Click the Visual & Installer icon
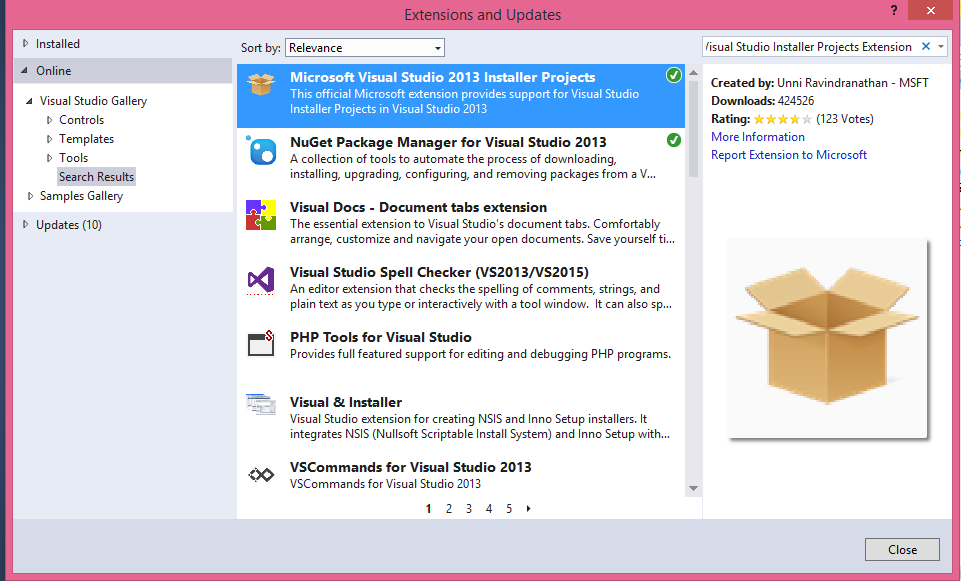The image size is (961, 581). click(x=261, y=404)
